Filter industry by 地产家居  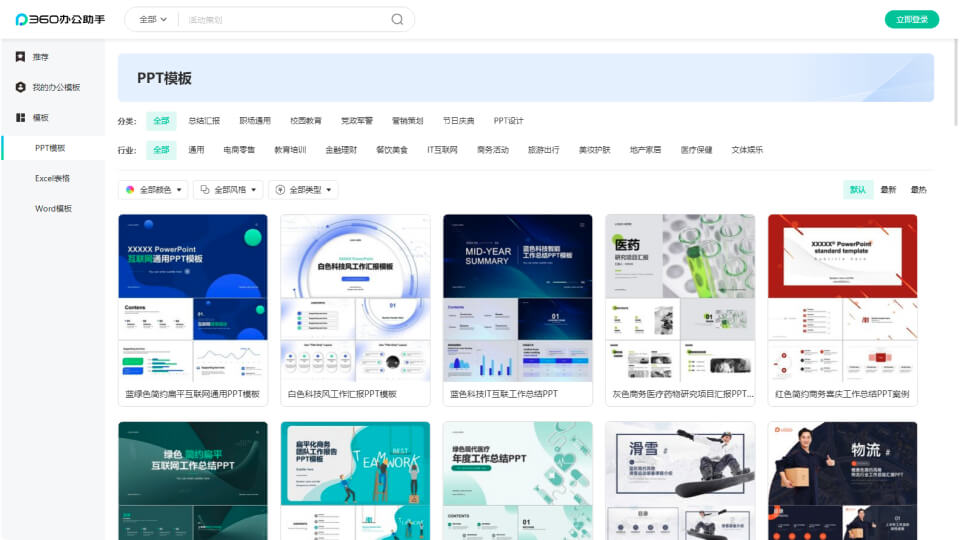[645, 149]
